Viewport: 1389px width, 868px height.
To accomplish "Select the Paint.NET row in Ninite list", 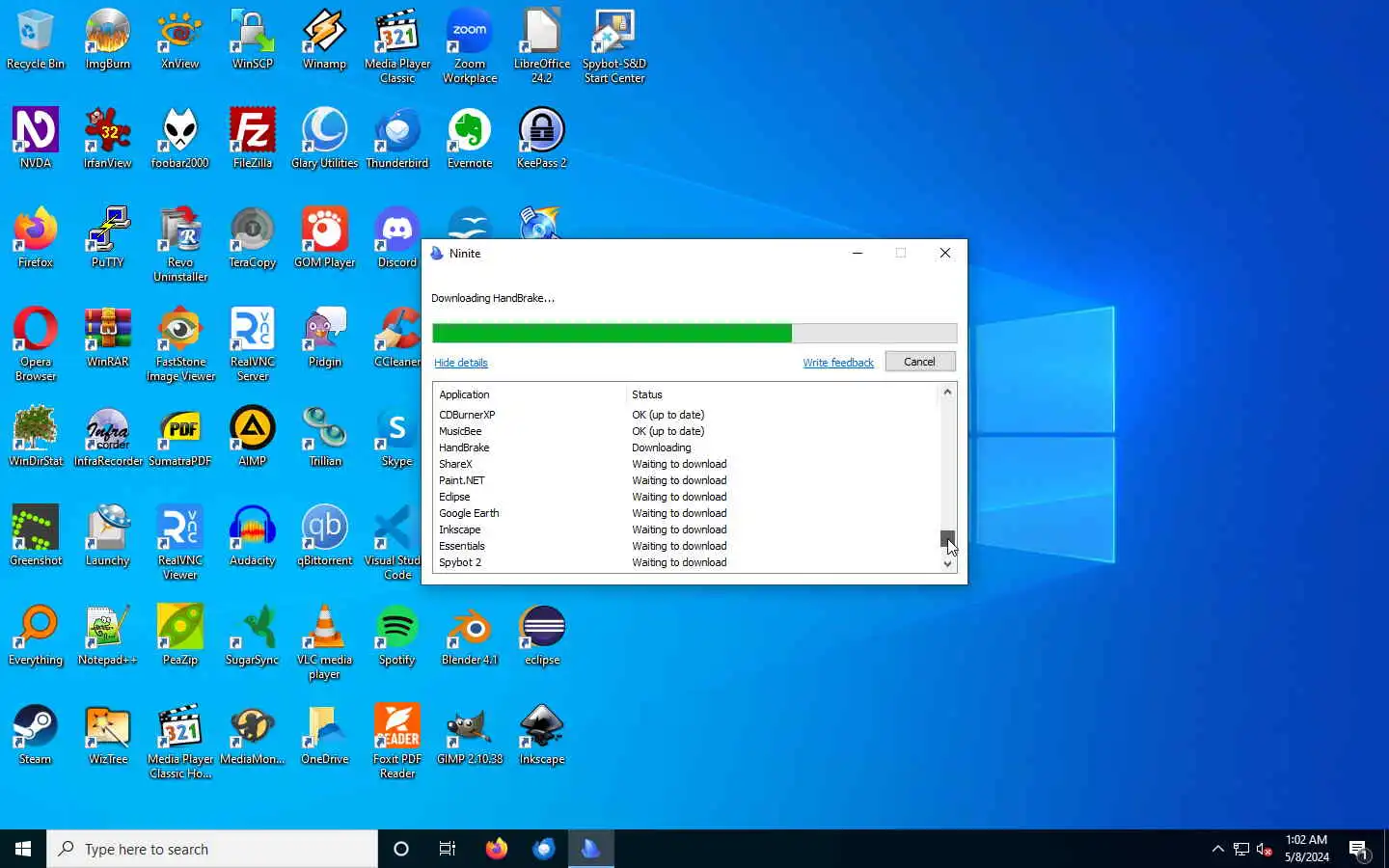I will [x=686, y=480].
